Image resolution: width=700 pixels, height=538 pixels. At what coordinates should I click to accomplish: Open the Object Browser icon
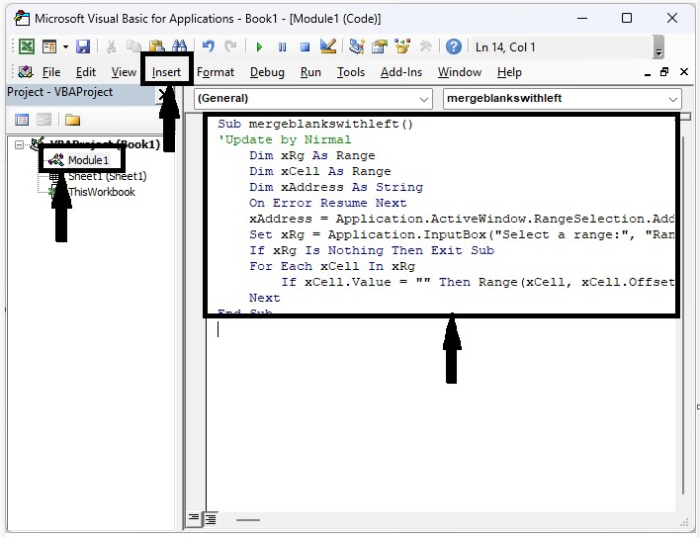coord(402,46)
